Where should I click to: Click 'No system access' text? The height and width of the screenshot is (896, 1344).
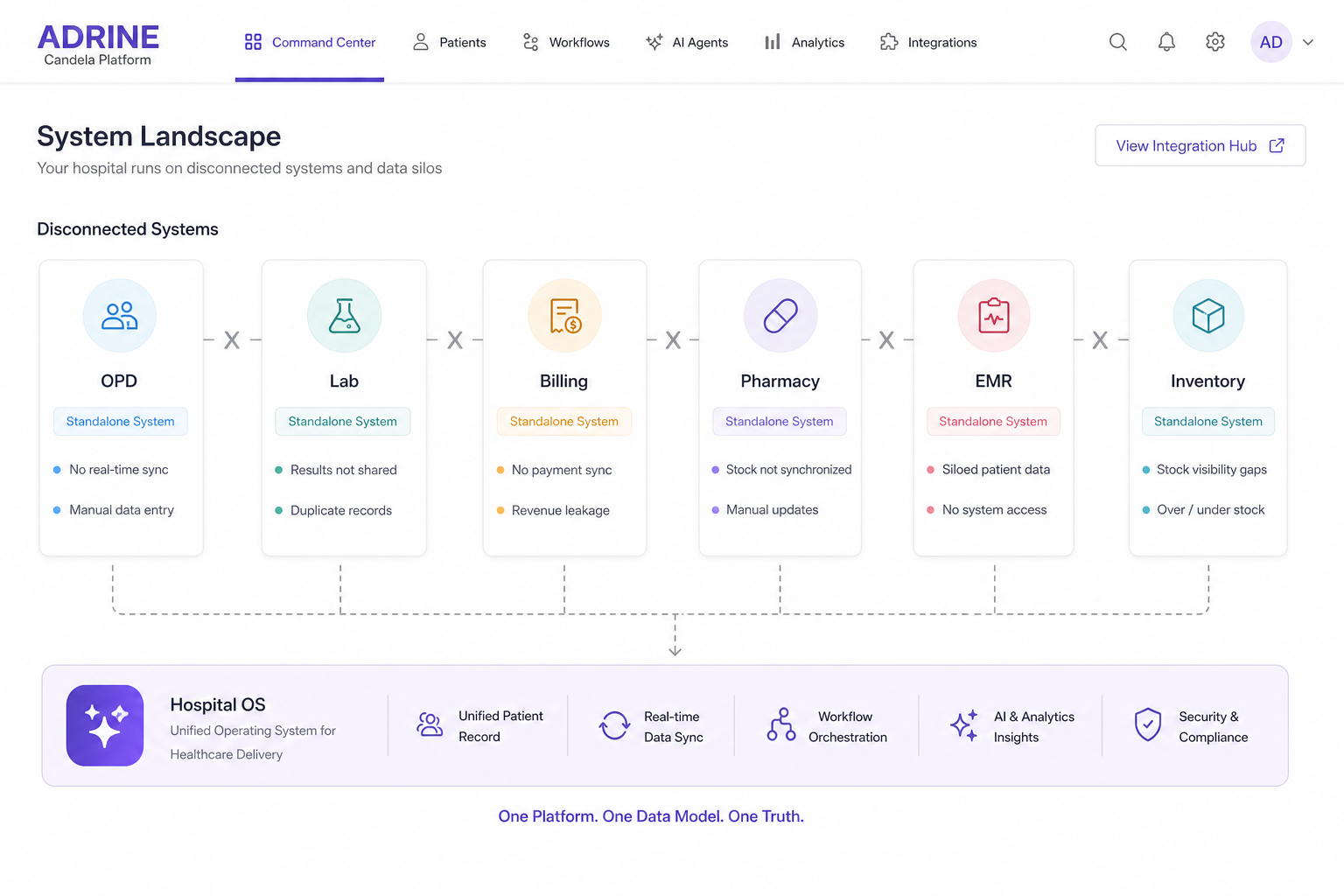(x=995, y=510)
